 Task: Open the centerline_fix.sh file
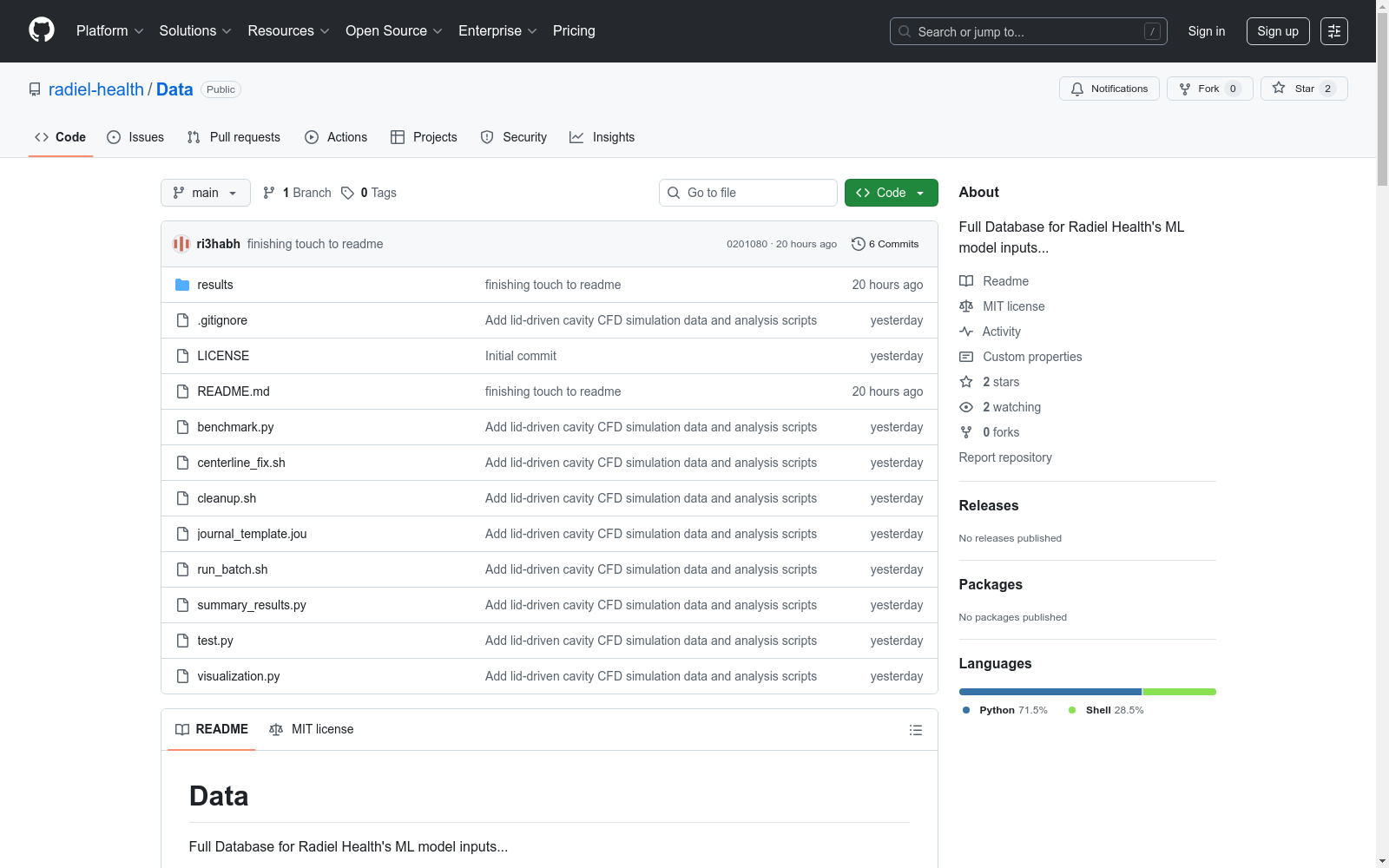pos(241,463)
